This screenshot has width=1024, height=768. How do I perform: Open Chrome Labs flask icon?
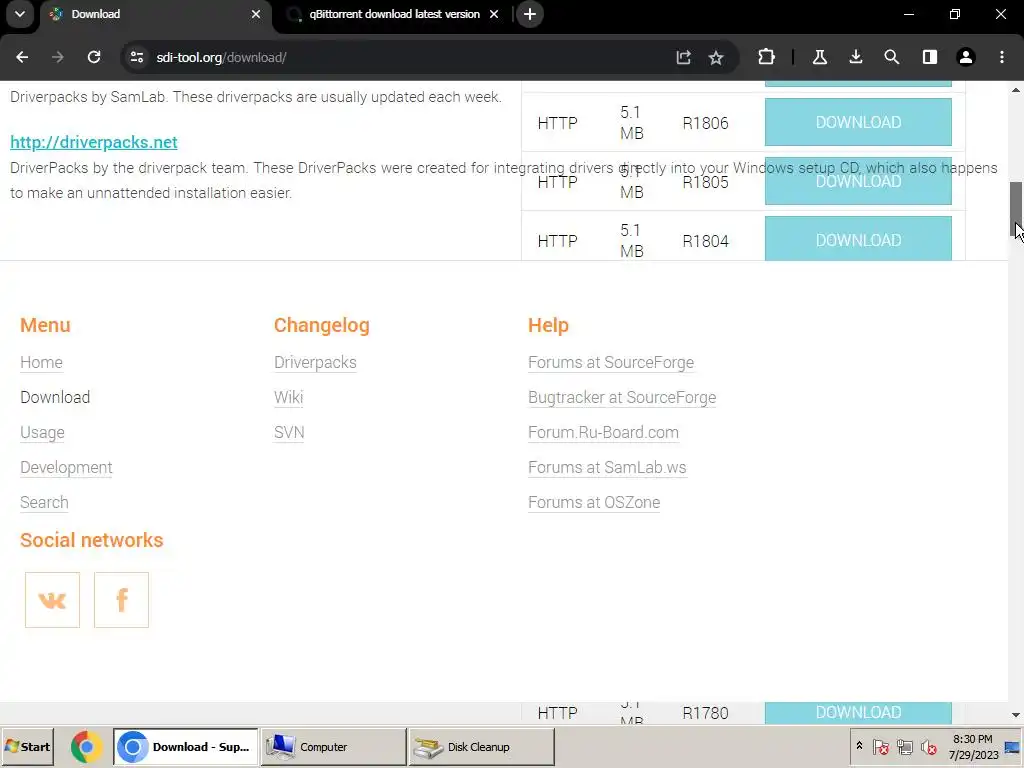[820, 57]
